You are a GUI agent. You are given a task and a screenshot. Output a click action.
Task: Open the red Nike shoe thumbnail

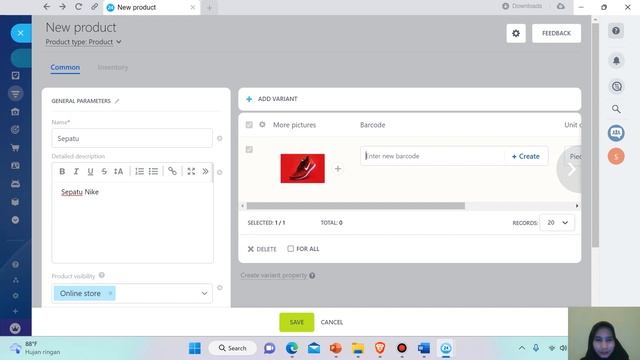pos(302,169)
